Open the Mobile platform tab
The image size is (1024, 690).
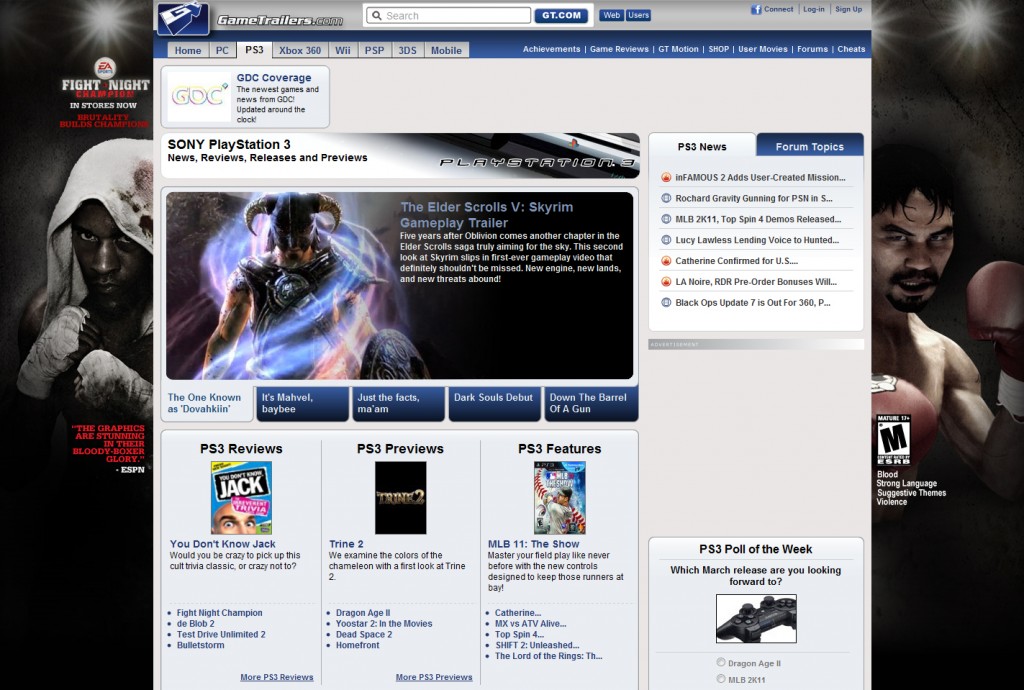point(446,50)
